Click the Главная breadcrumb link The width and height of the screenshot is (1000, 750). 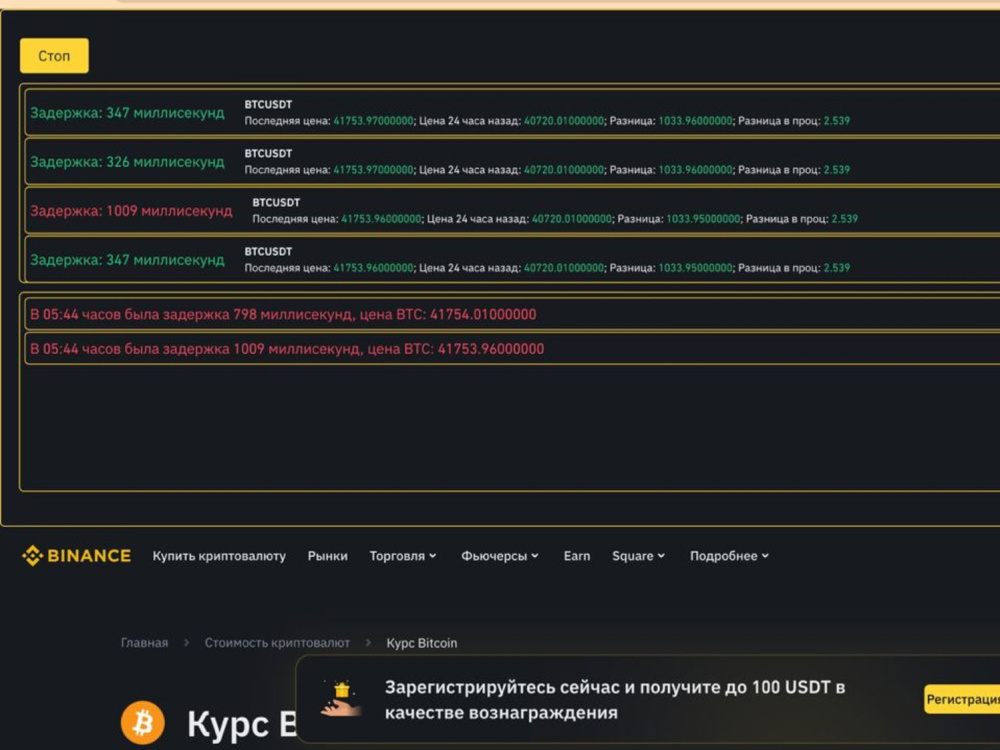coord(145,643)
